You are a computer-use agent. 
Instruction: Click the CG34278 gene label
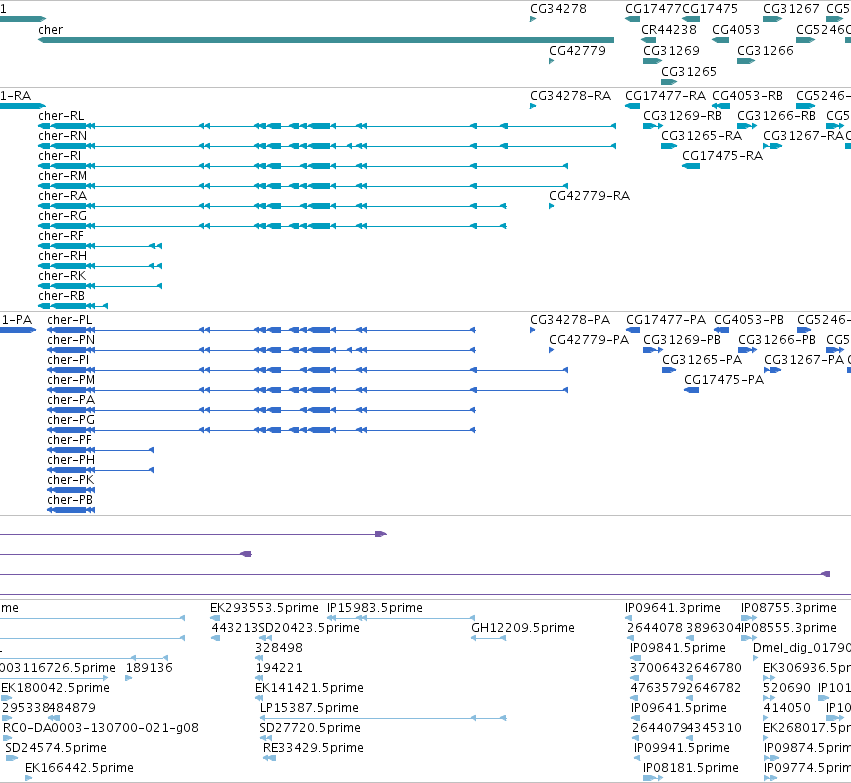coord(558,9)
